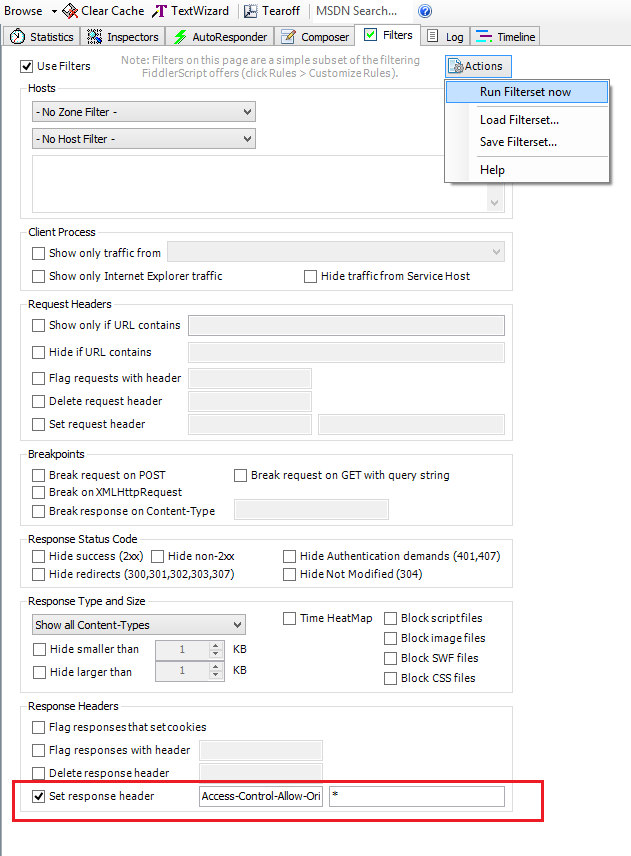
Task: Check Hide Not Modified (304)
Action: [x=289, y=574]
